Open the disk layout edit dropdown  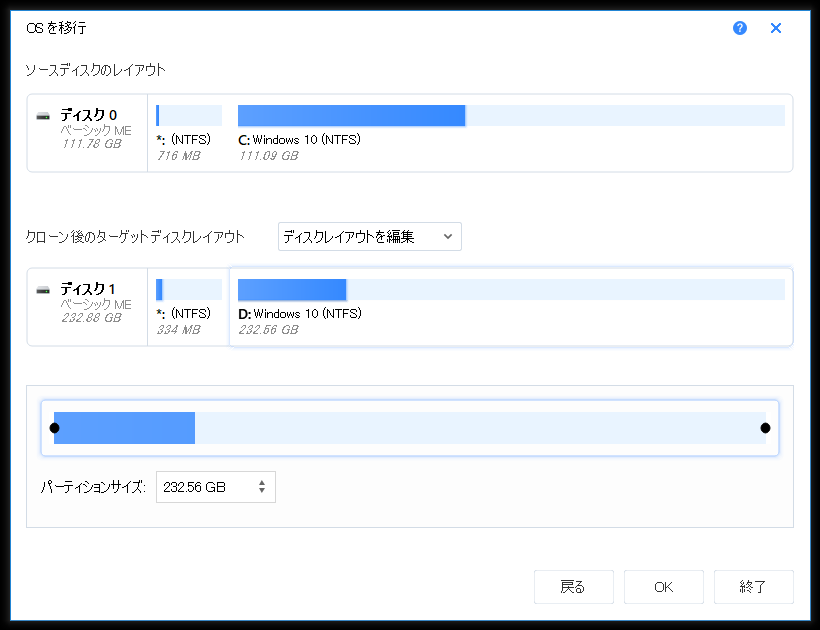coord(369,237)
